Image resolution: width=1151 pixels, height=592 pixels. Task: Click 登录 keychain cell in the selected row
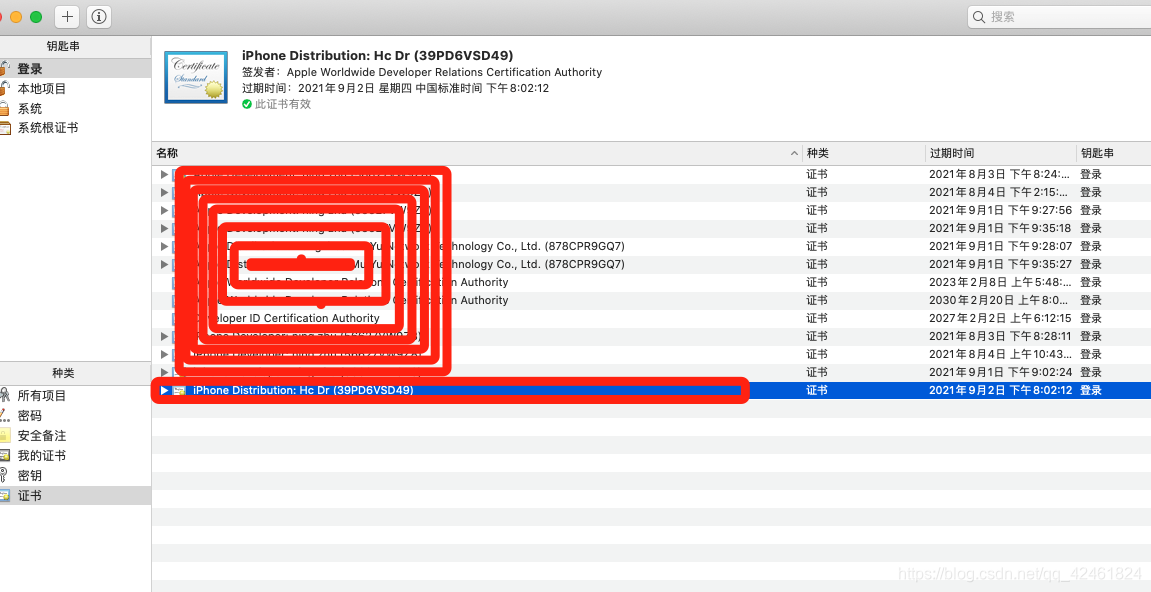point(1091,391)
